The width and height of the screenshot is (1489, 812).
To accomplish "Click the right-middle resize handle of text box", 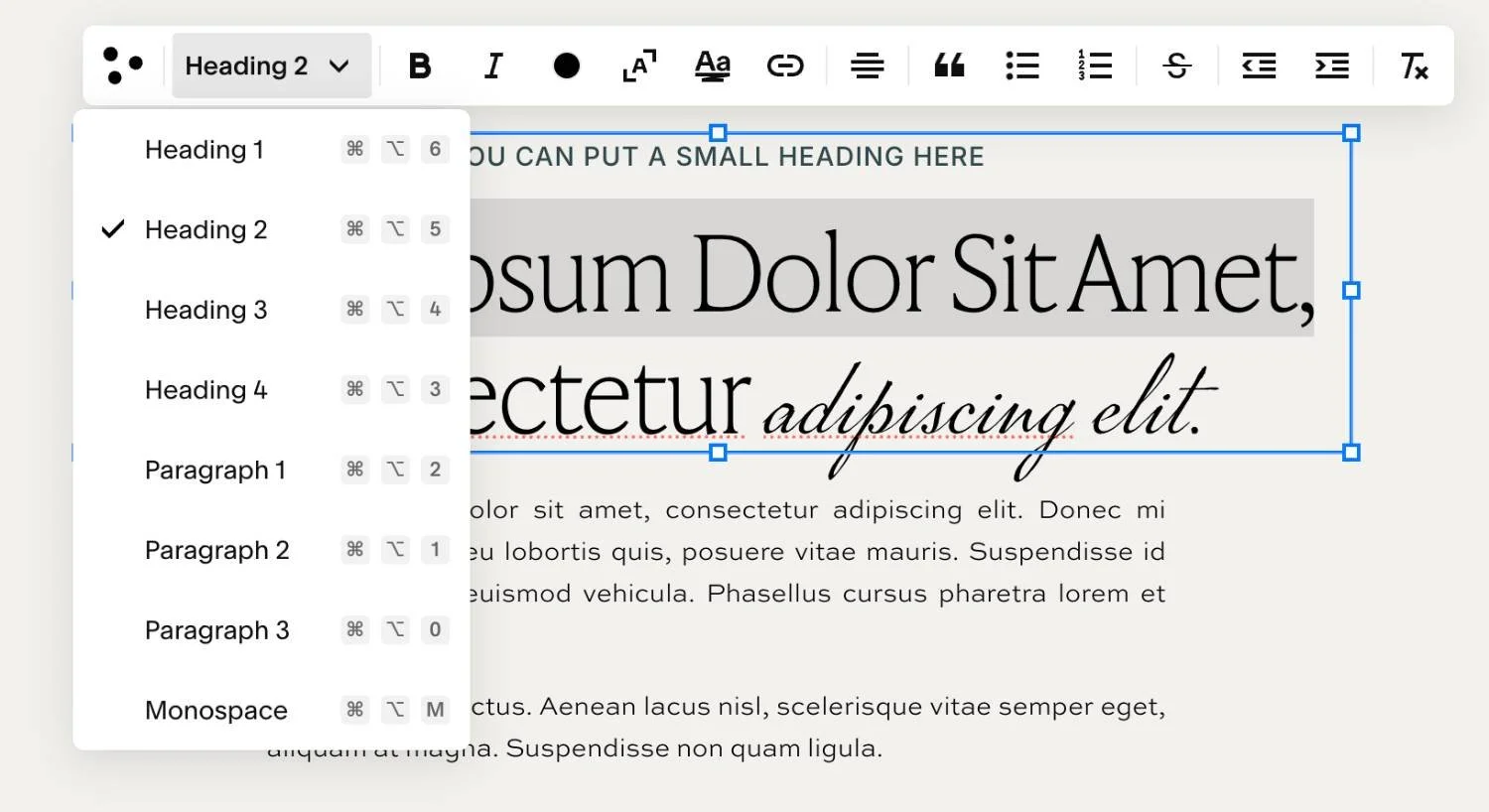I will pos(1351,290).
